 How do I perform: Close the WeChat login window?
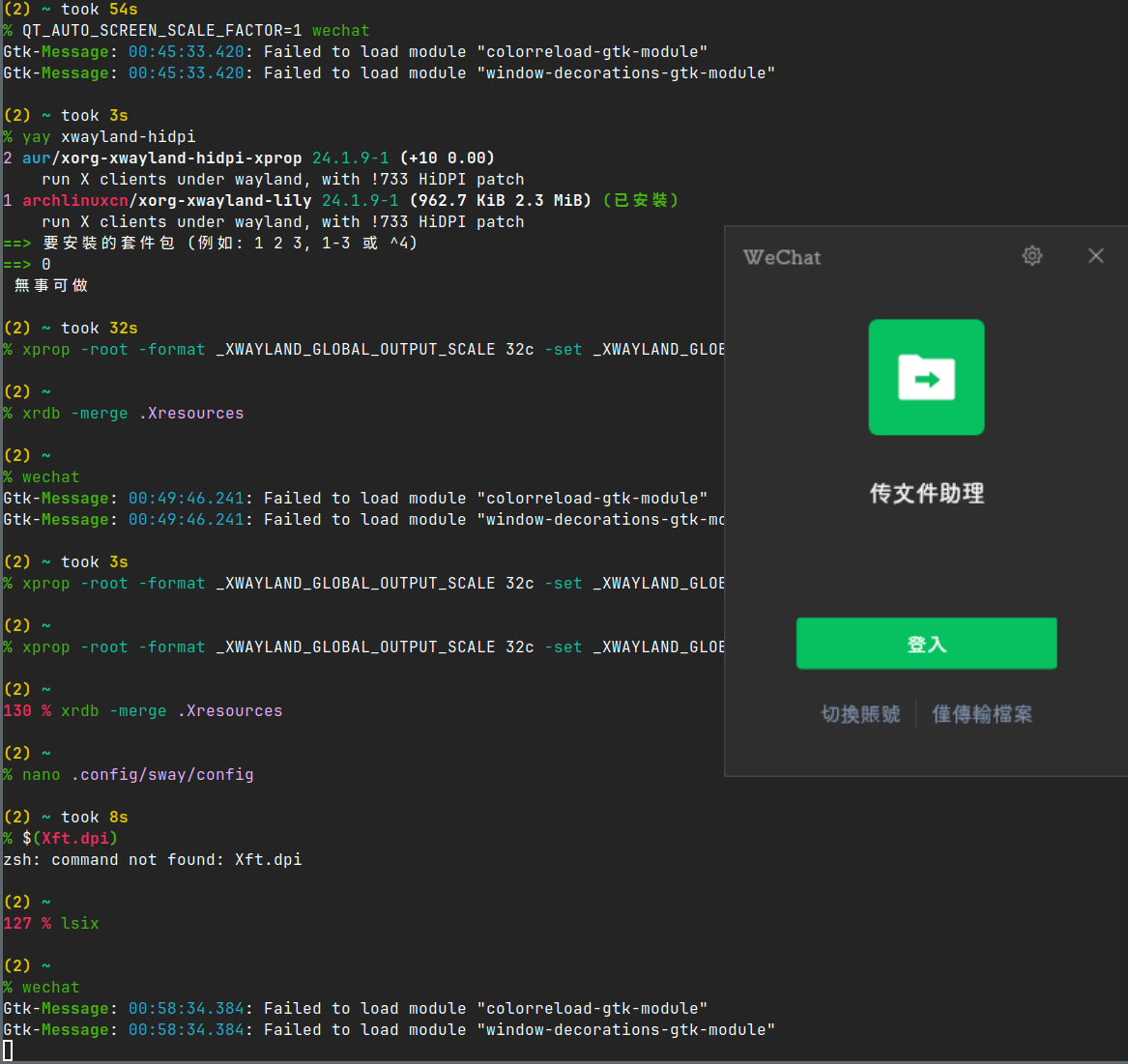[x=1095, y=256]
